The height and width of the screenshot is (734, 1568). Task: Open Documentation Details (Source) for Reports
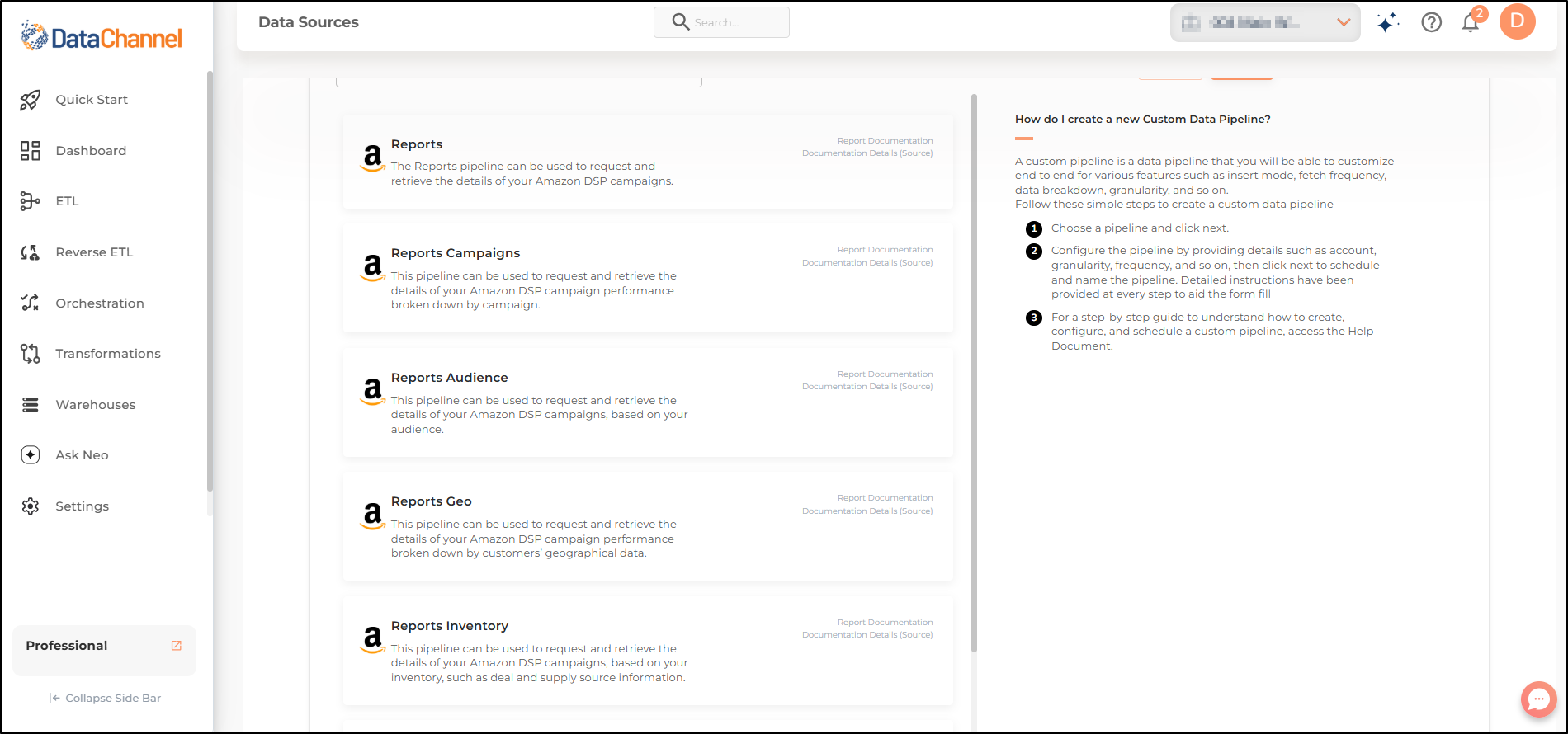pyautogui.click(x=867, y=153)
